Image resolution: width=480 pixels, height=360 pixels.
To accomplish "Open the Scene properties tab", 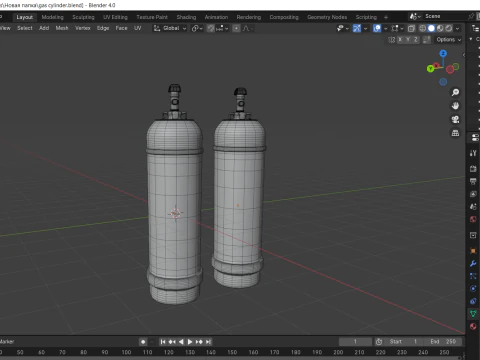I will point(473,207).
